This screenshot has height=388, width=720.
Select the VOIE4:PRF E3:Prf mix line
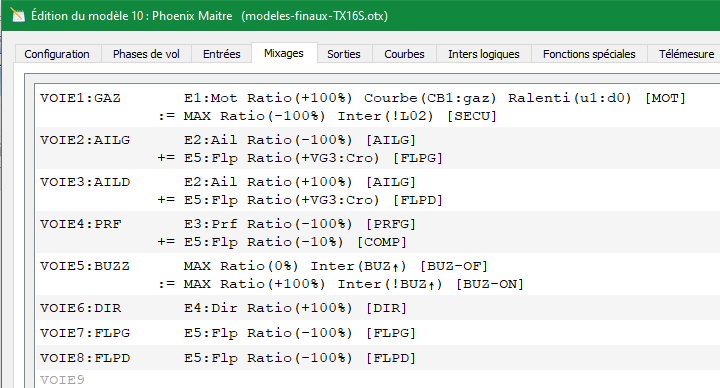pyautogui.click(x=377, y=224)
